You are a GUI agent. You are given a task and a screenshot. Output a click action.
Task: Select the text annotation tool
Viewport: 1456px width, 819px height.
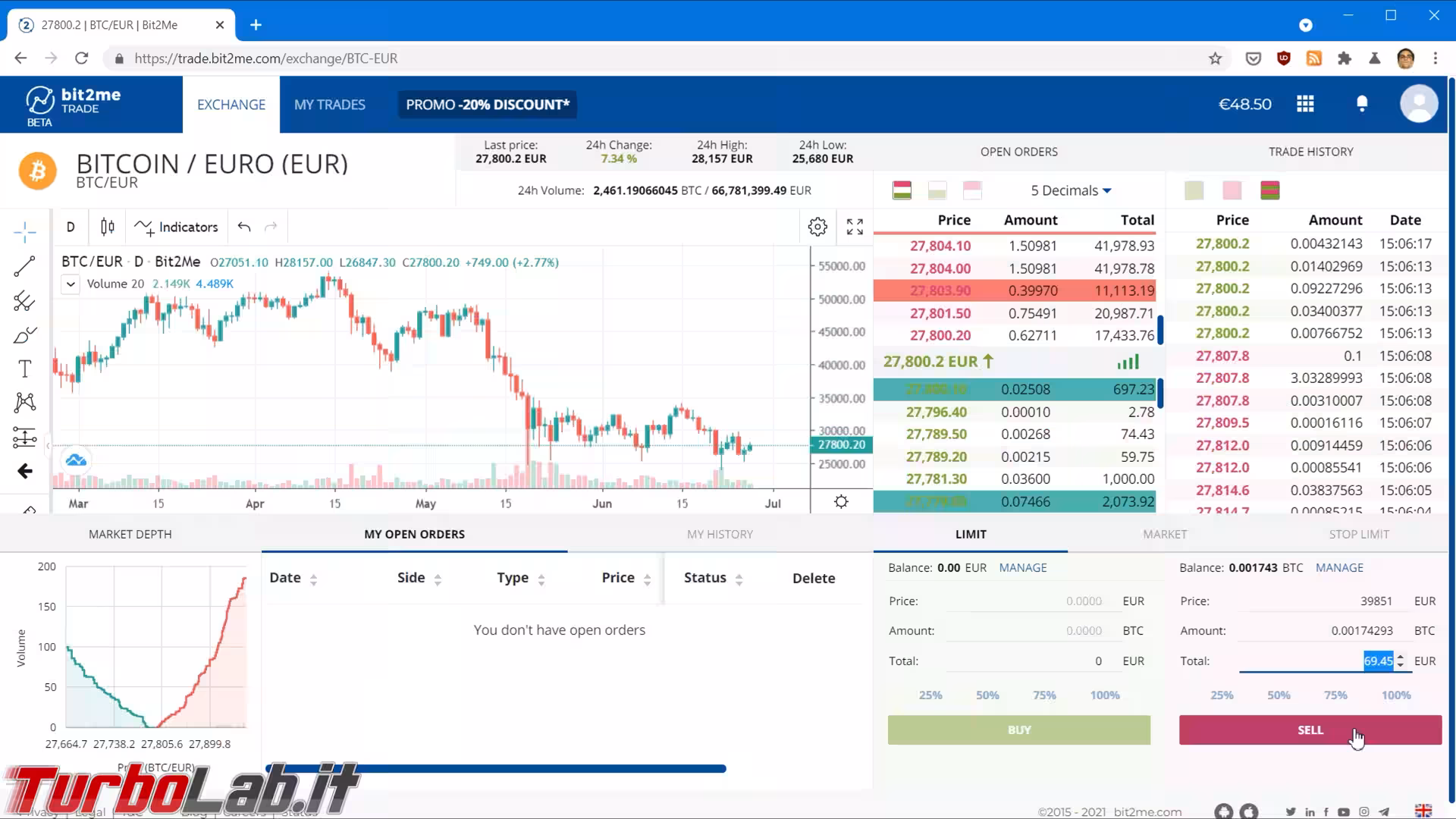point(24,369)
